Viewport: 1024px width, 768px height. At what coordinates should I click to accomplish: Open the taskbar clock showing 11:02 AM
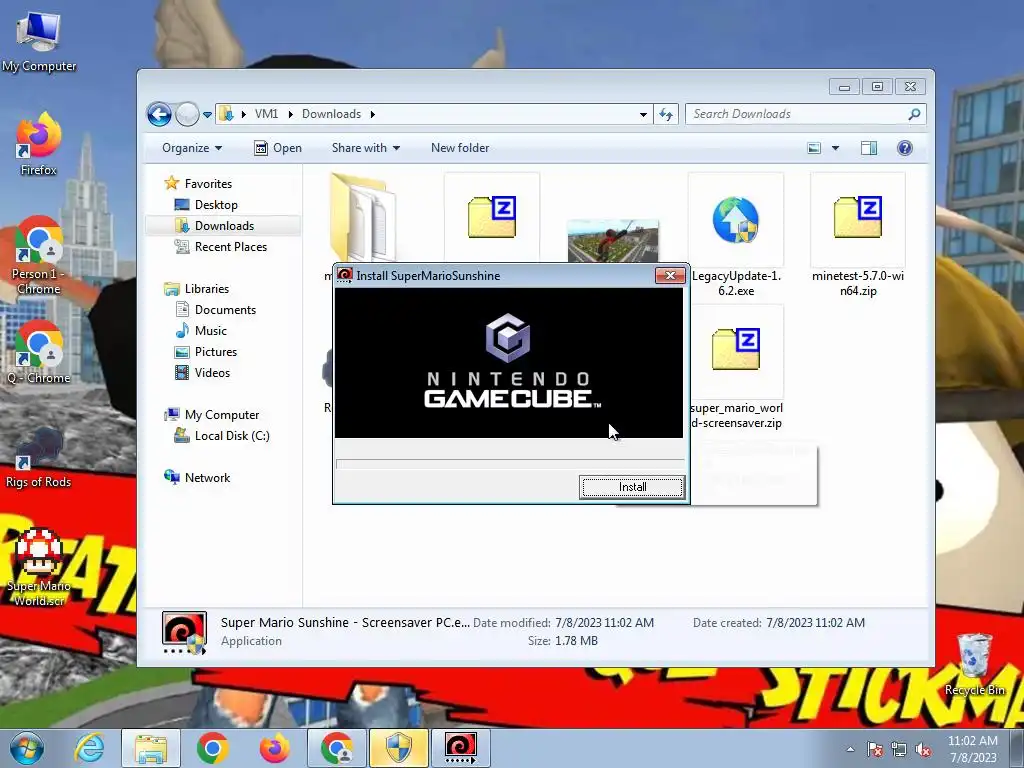973,749
